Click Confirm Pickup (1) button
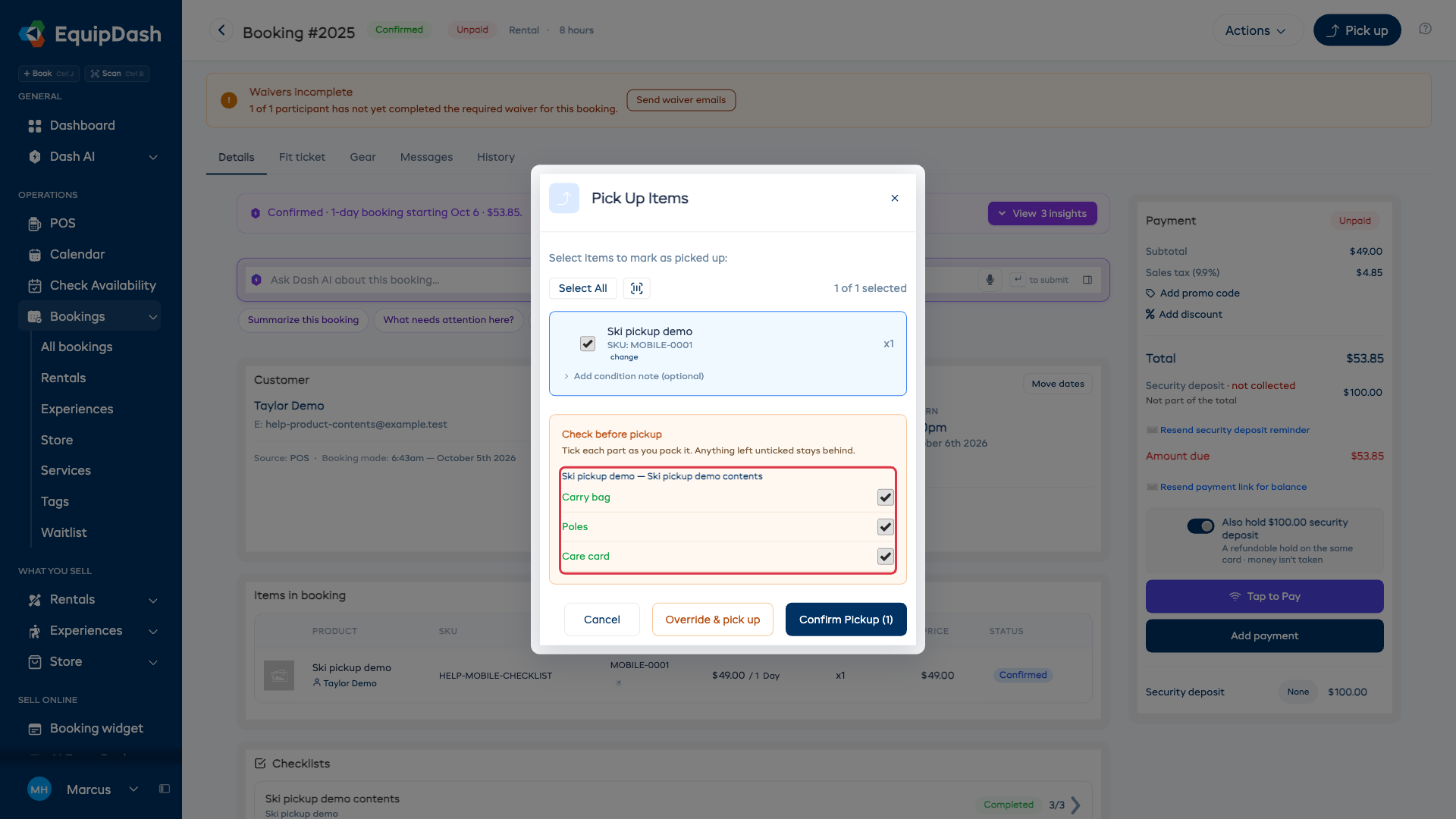Image resolution: width=1456 pixels, height=819 pixels. [846, 620]
